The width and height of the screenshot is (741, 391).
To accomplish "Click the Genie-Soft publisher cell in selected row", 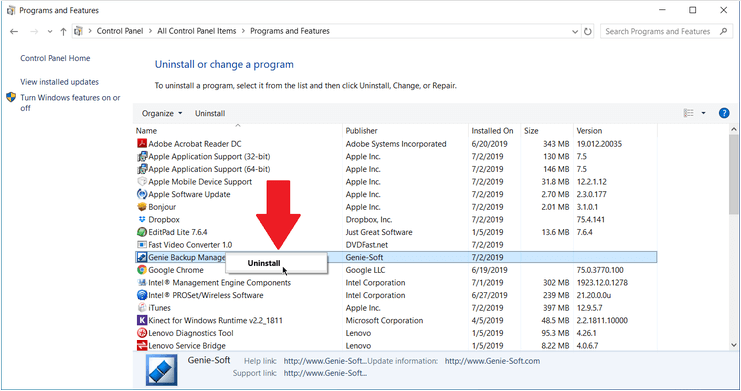I will click(364, 258).
